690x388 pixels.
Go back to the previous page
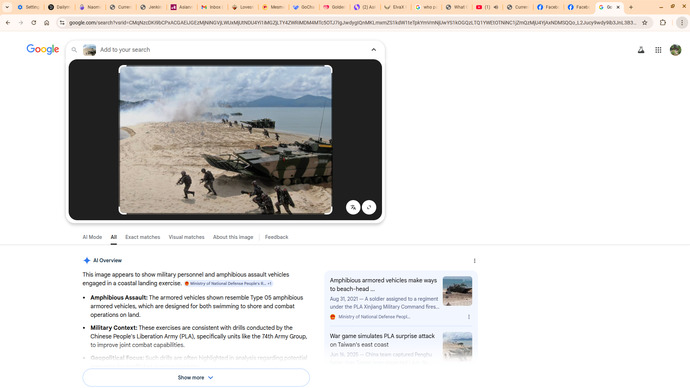pos(8,22)
